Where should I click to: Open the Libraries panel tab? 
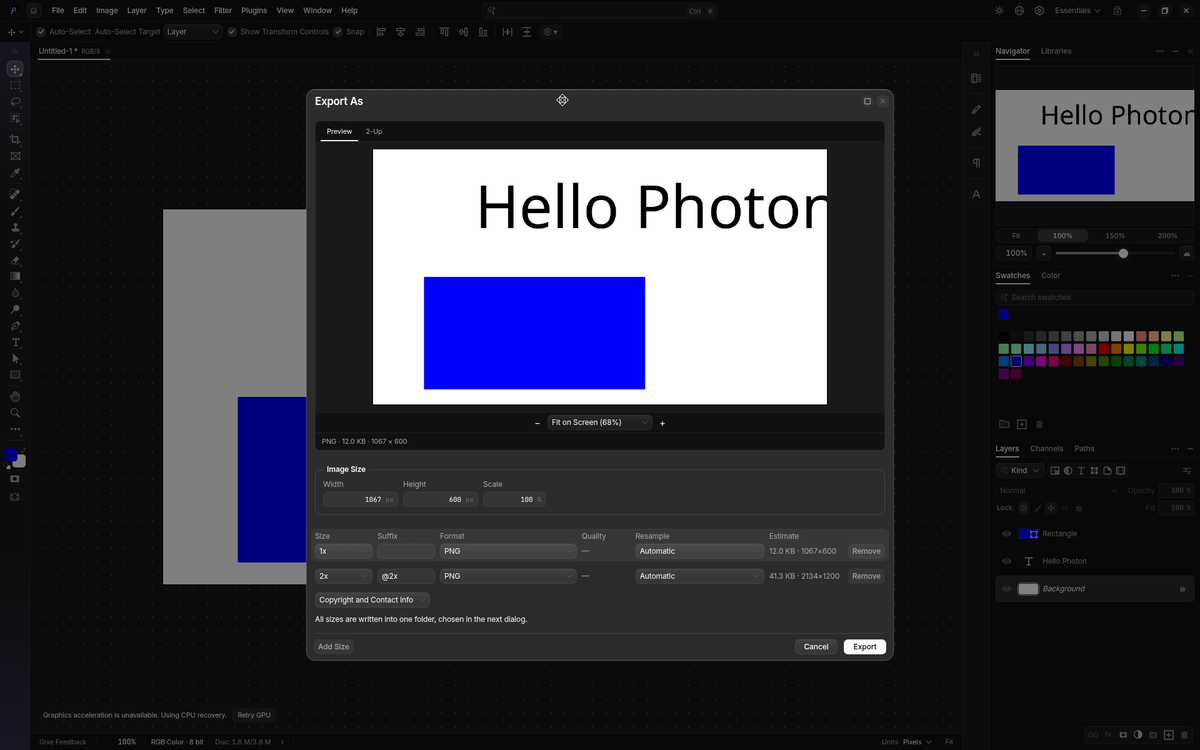click(x=1056, y=51)
